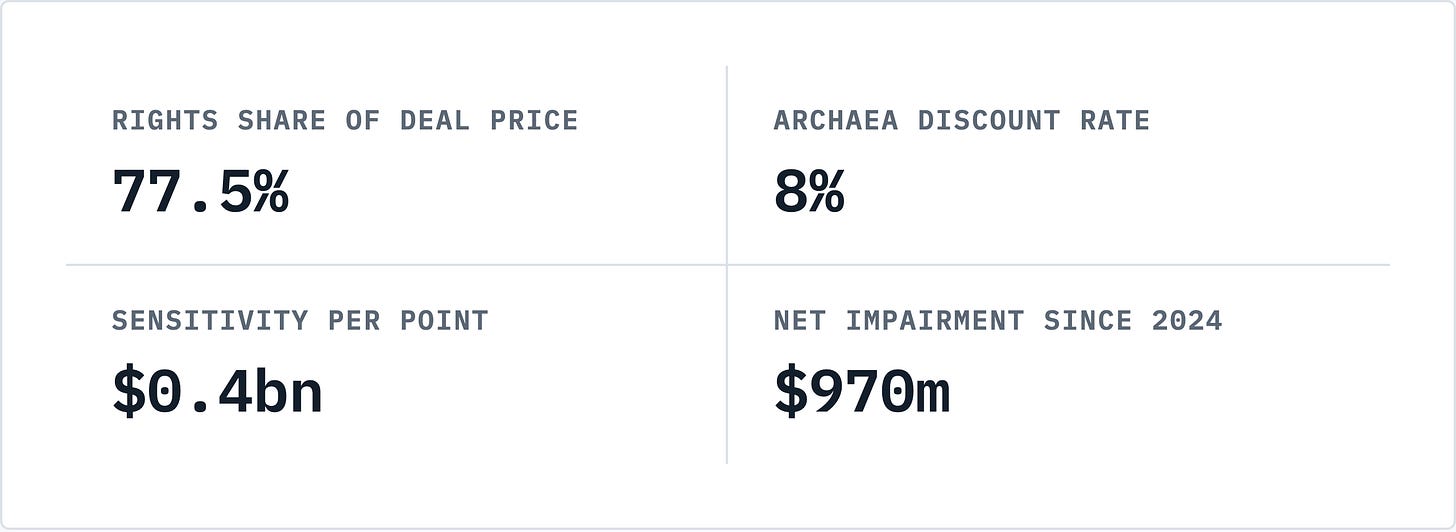Click the year 2024 in the impairment label
1456x532 pixels.
1187,321
